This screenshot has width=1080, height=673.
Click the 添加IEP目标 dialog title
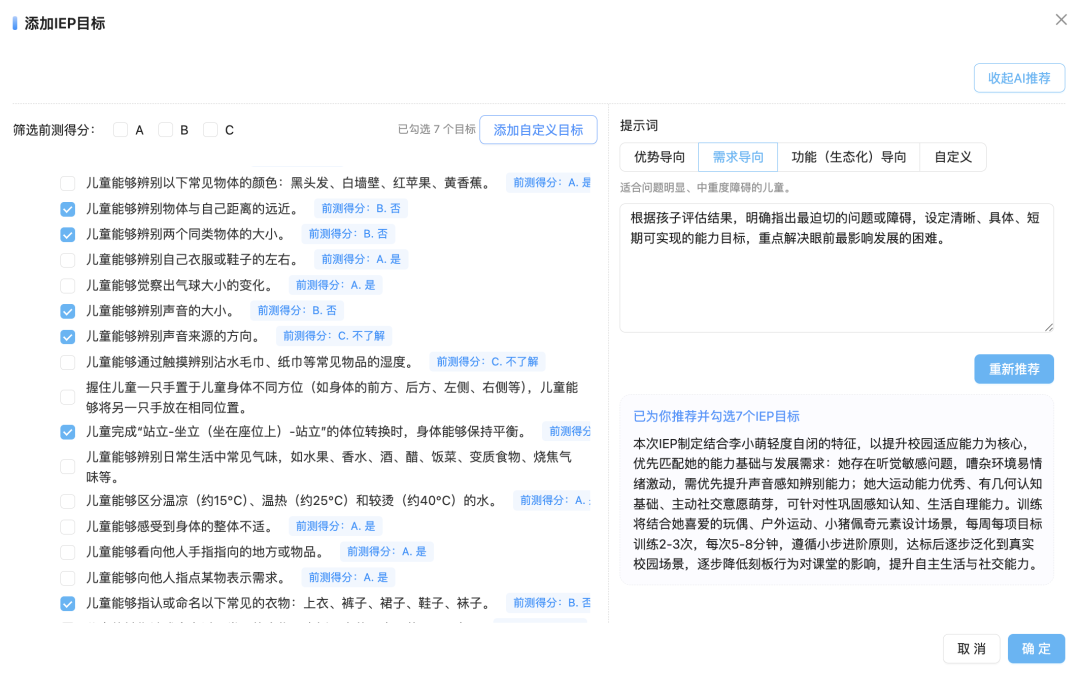coord(65,23)
